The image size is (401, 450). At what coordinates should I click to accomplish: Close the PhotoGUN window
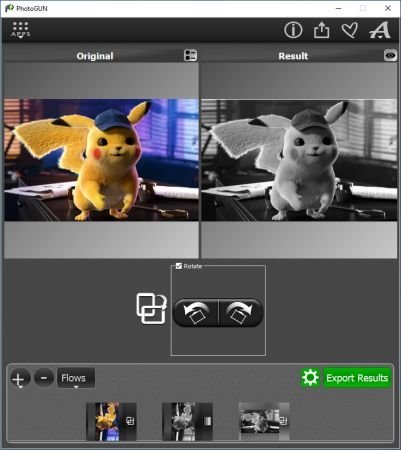[x=388, y=8]
